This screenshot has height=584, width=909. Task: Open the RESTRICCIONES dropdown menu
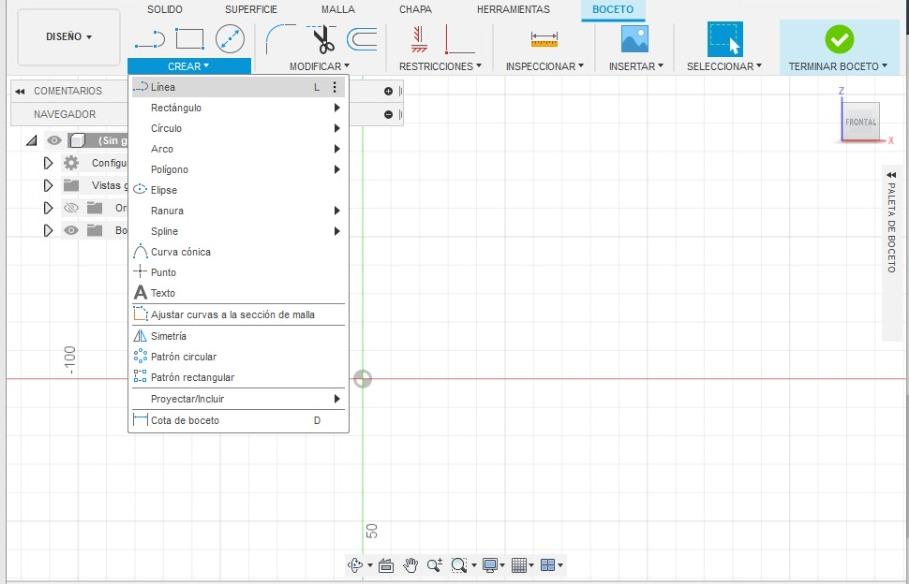[440, 66]
